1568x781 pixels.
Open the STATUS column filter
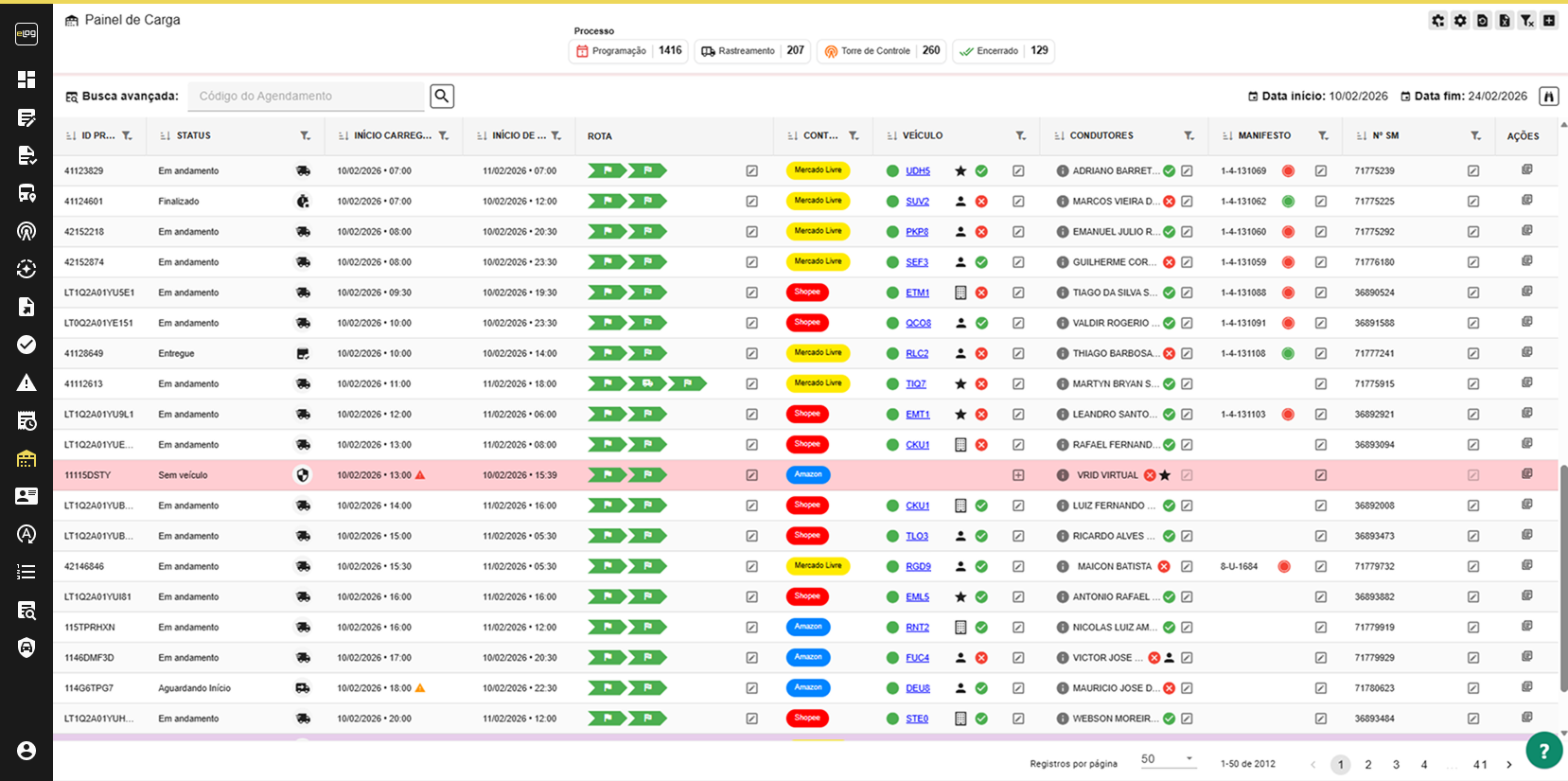pos(305,136)
